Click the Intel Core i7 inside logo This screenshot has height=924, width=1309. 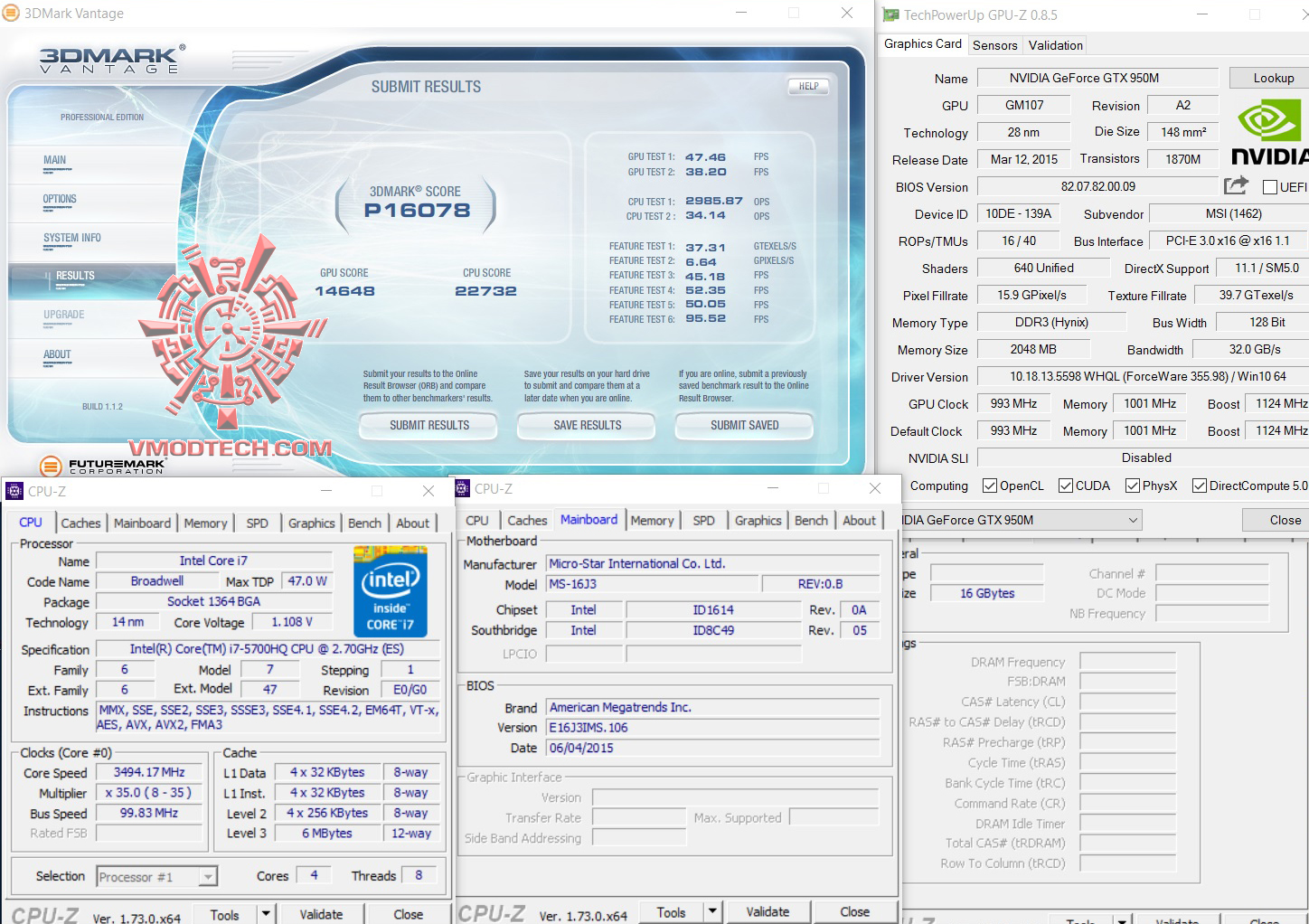click(390, 591)
